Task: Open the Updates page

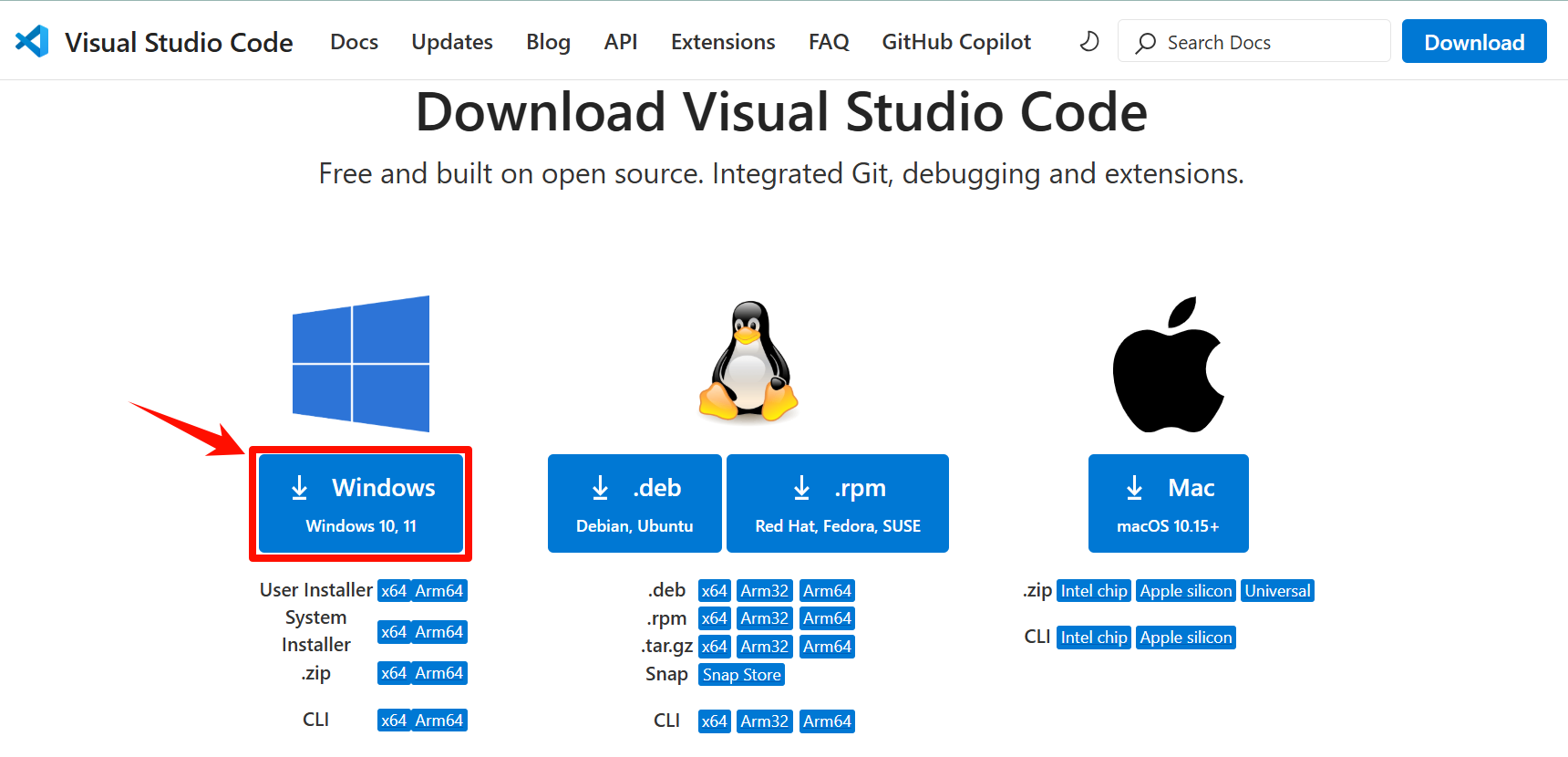Action: click(452, 42)
